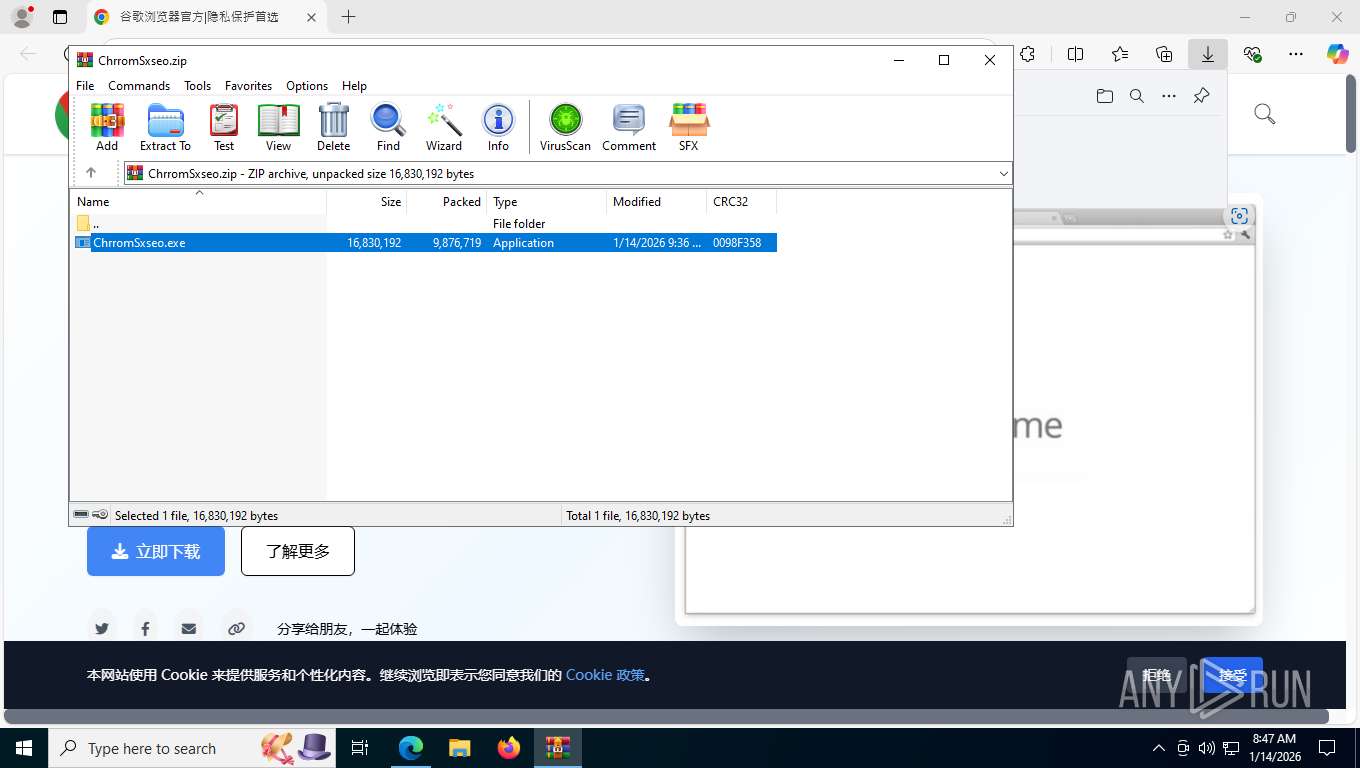Open the Tools menu
This screenshot has height=768, width=1360.
(197, 86)
